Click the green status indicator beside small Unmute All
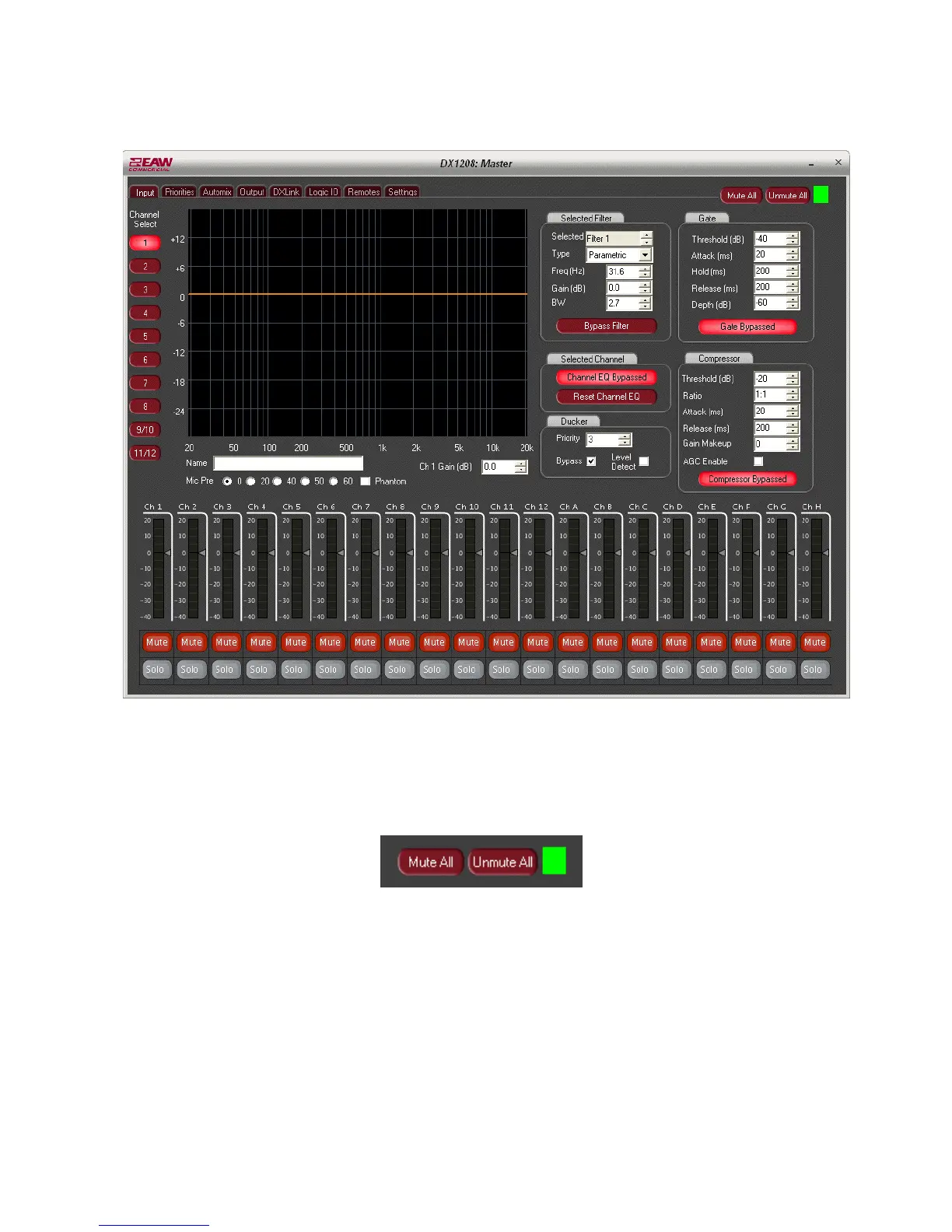Viewport: 952px width, 1232px height. pos(821,195)
